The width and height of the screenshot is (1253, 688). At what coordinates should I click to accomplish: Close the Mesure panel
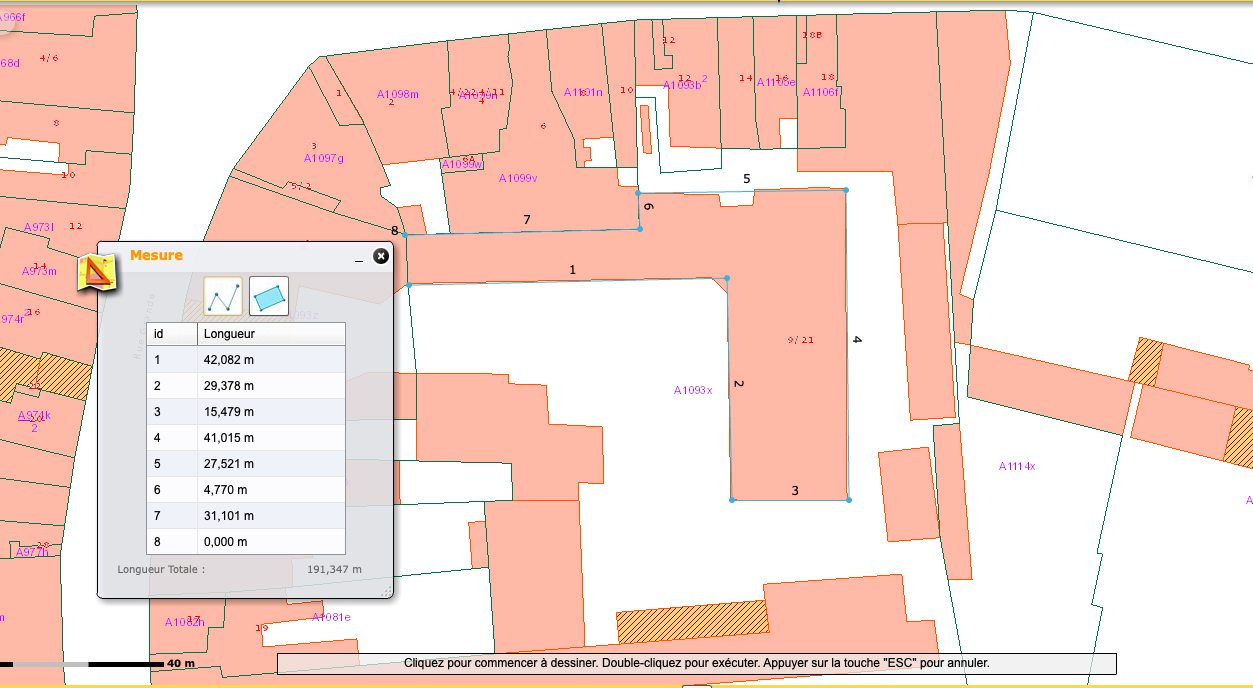tap(380, 256)
